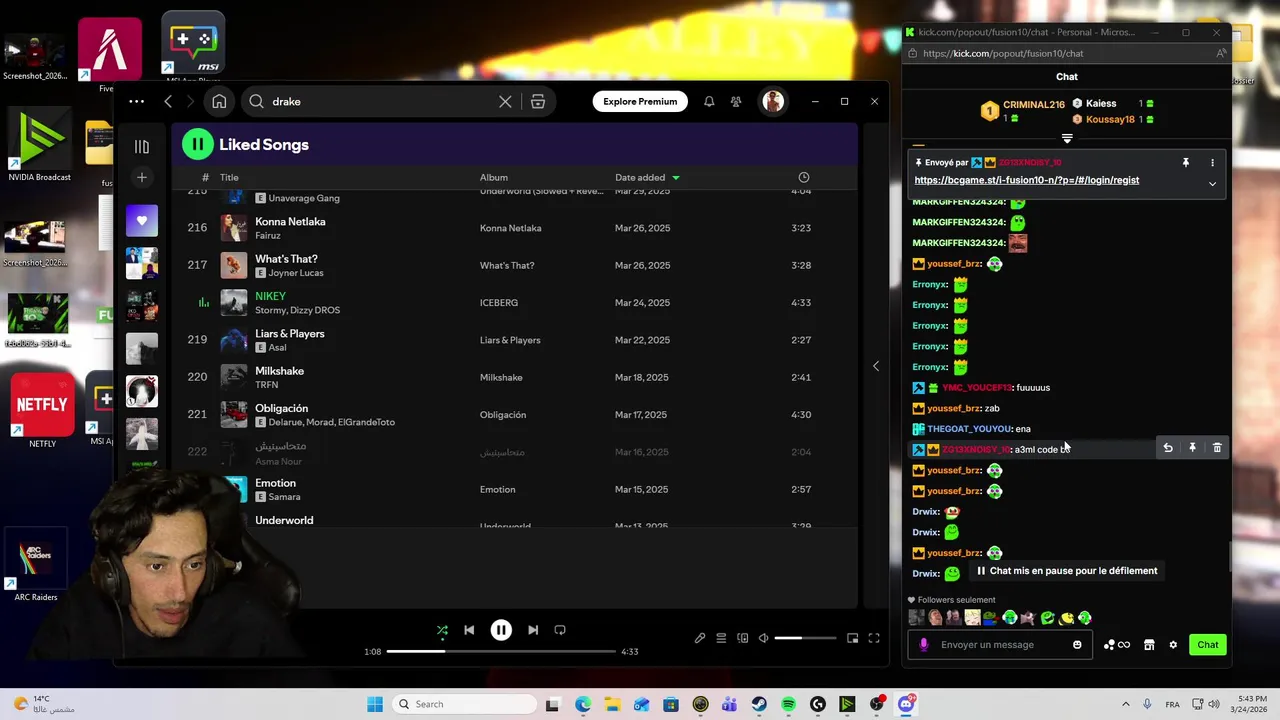
Task: Mute Spotify volume speaker icon
Action: [x=763, y=638]
